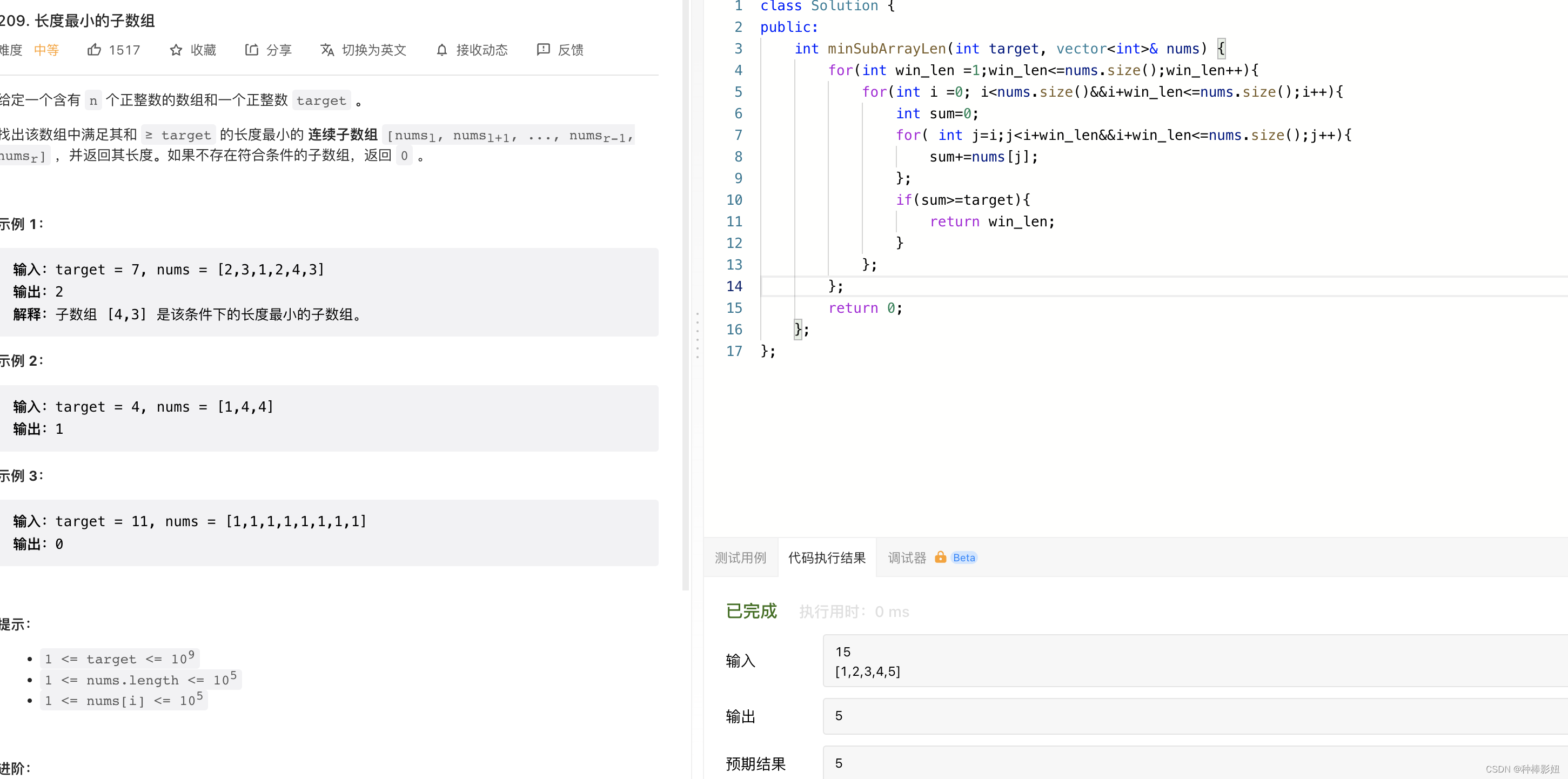The image size is (1568, 779).
Task: Click the share icon
Action: 251,50
